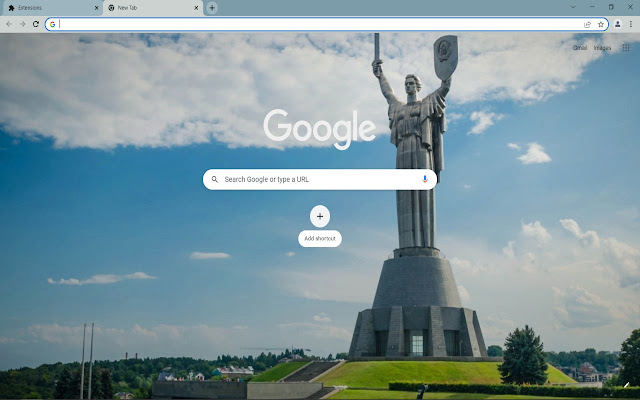
Task: Restore the Chrome window size
Action: pyautogui.click(x=611, y=7)
